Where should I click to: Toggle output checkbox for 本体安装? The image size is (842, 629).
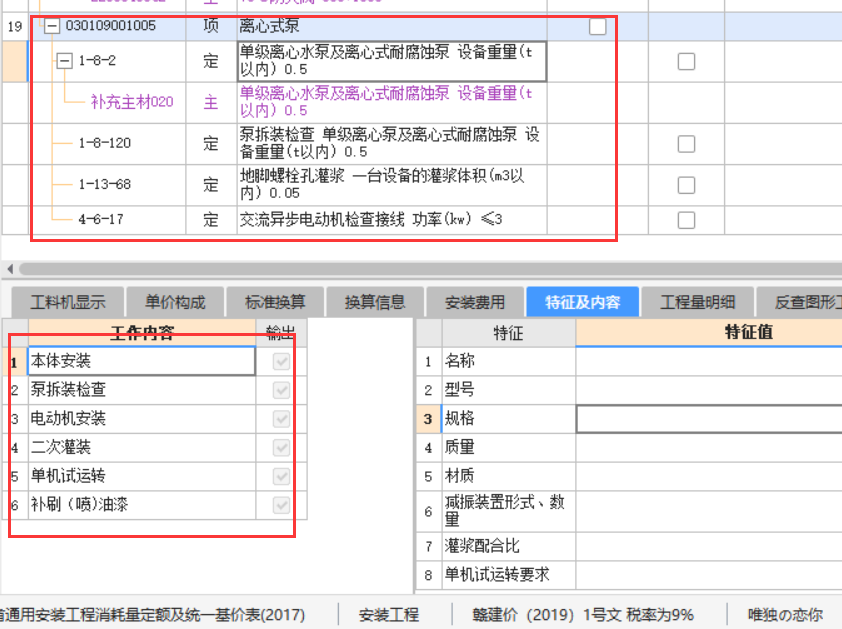click(281, 362)
